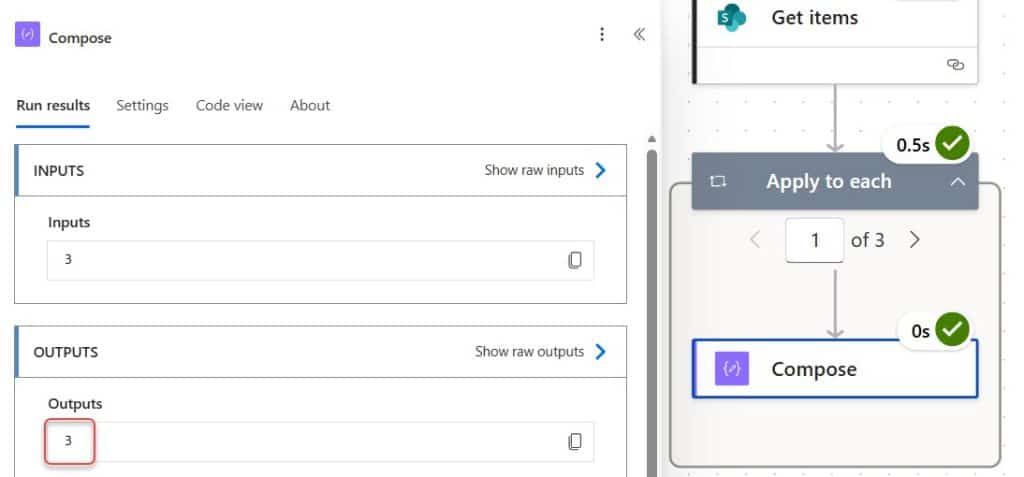The width and height of the screenshot is (1024, 477).
Task: Click the link icon on Get items card
Action: point(955,65)
